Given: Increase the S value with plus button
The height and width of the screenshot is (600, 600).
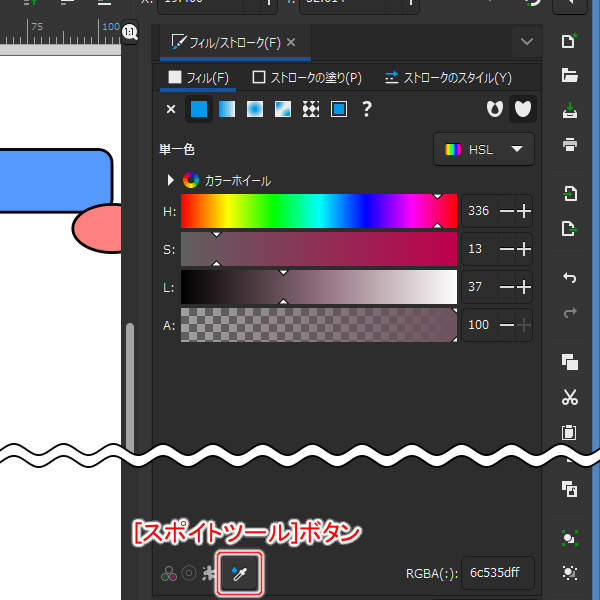Looking at the screenshot, I should pos(524,249).
